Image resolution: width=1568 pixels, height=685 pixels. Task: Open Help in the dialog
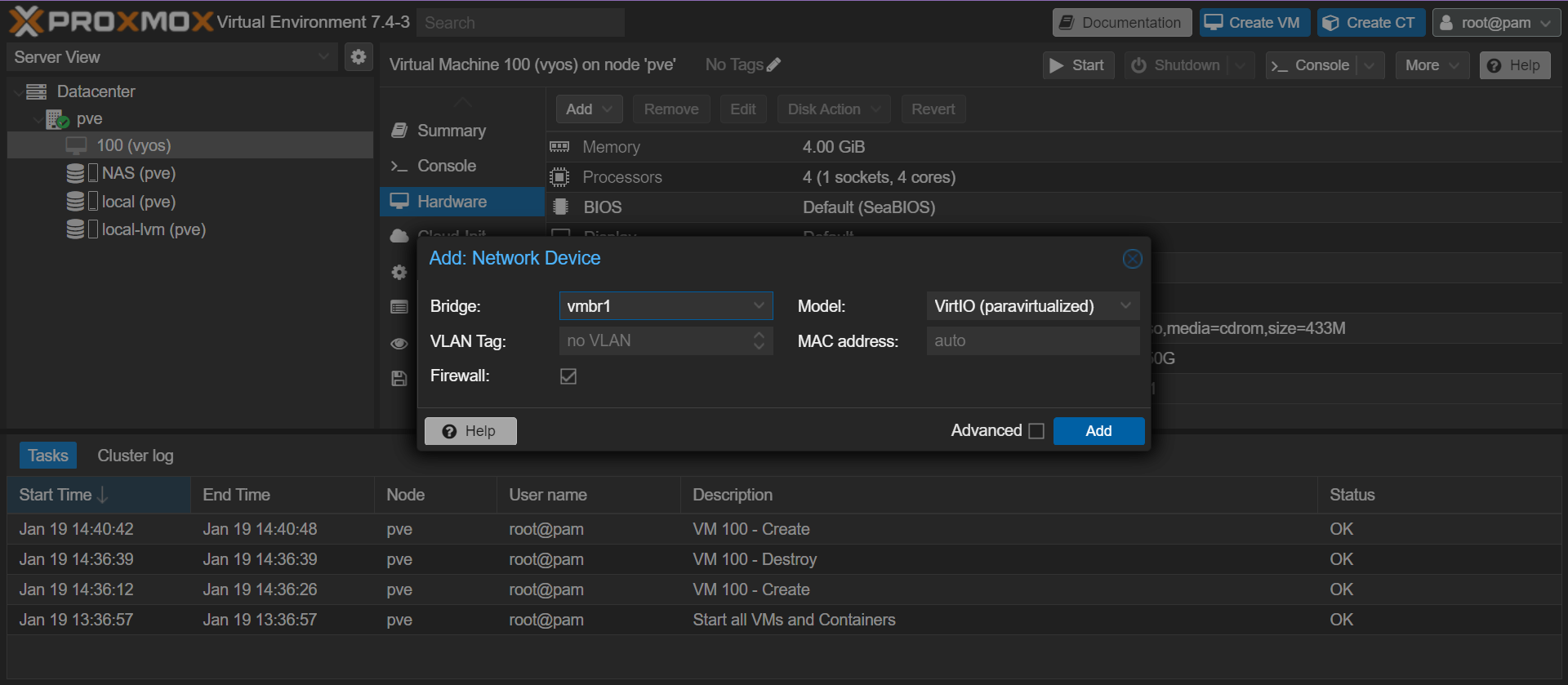coord(470,431)
